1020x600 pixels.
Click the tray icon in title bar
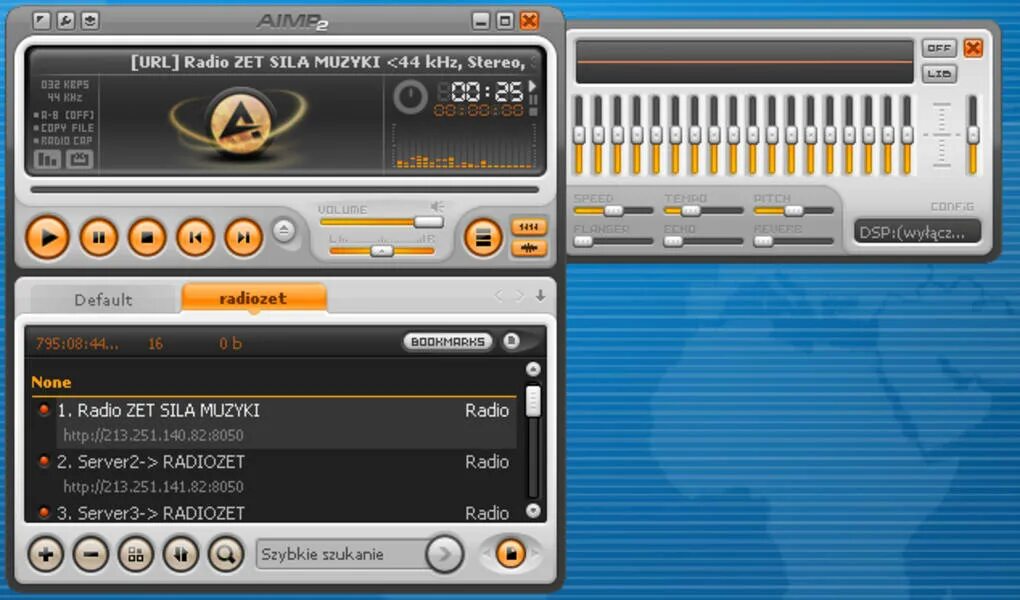(x=90, y=20)
